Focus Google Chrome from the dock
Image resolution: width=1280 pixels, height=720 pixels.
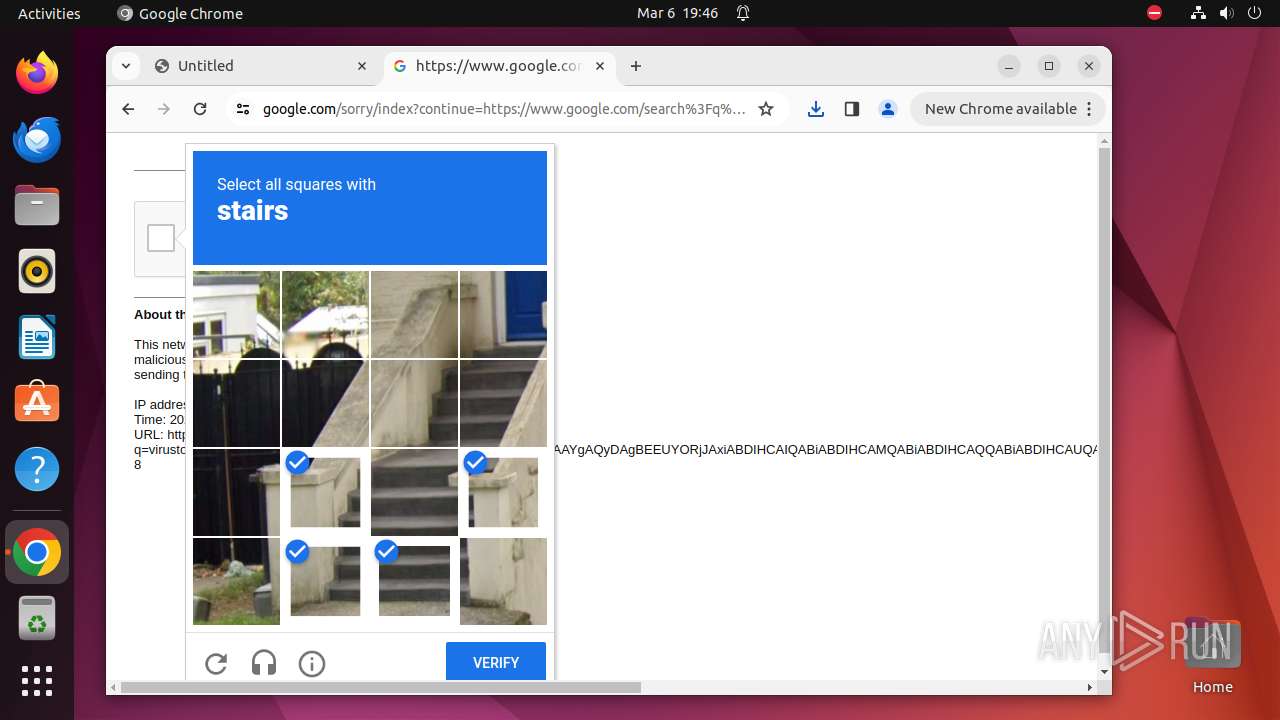click(x=37, y=552)
